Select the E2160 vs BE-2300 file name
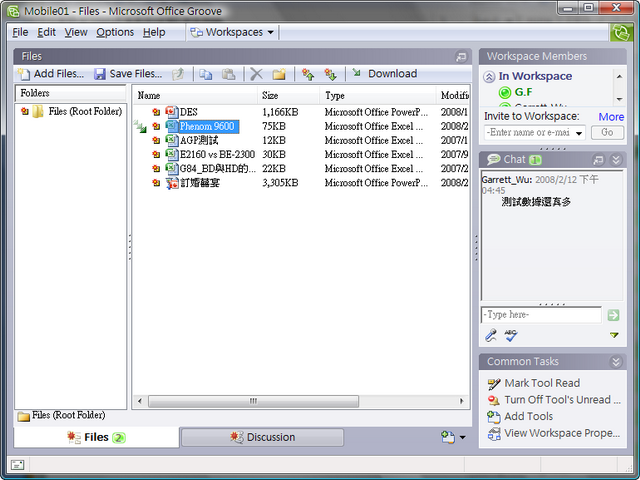 pyautogui.click(x=217, y=155)
